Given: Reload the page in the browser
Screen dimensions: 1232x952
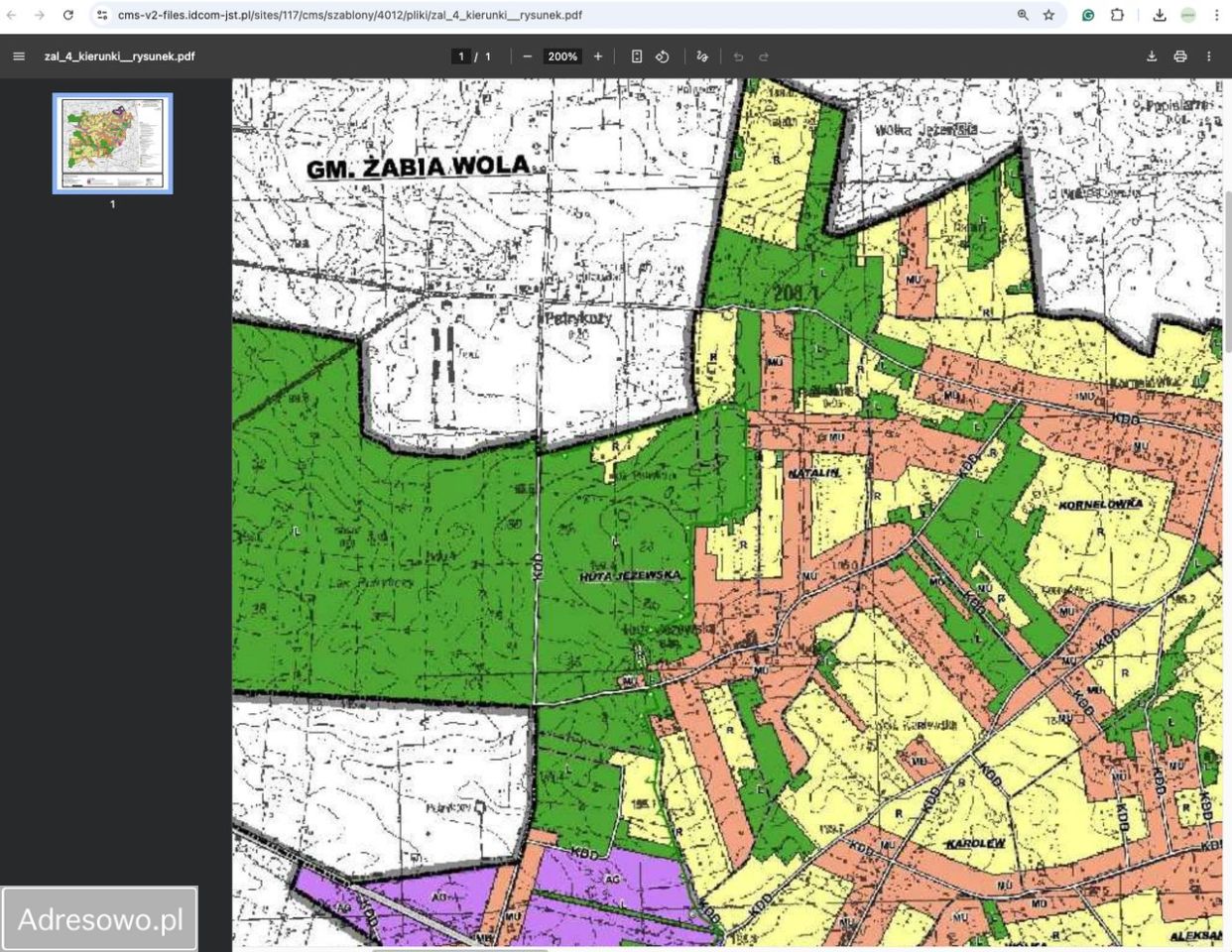Looking at the screenshot, I should (68, 15).
